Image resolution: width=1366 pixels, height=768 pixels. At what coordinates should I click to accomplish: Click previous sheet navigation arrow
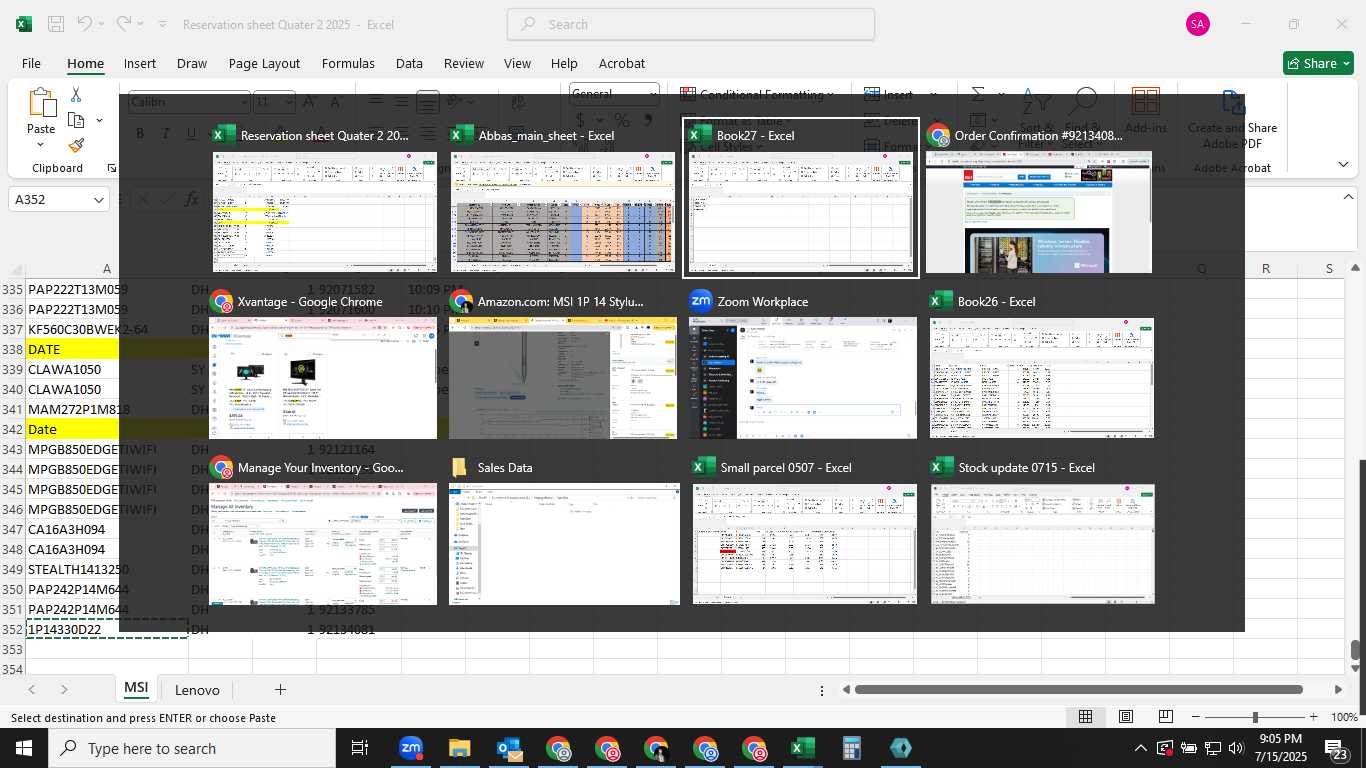coord(32,689)
